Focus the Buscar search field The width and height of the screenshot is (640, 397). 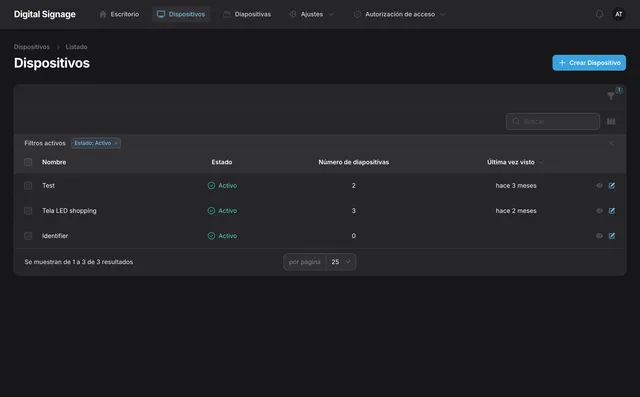click(x=553, y=122)
